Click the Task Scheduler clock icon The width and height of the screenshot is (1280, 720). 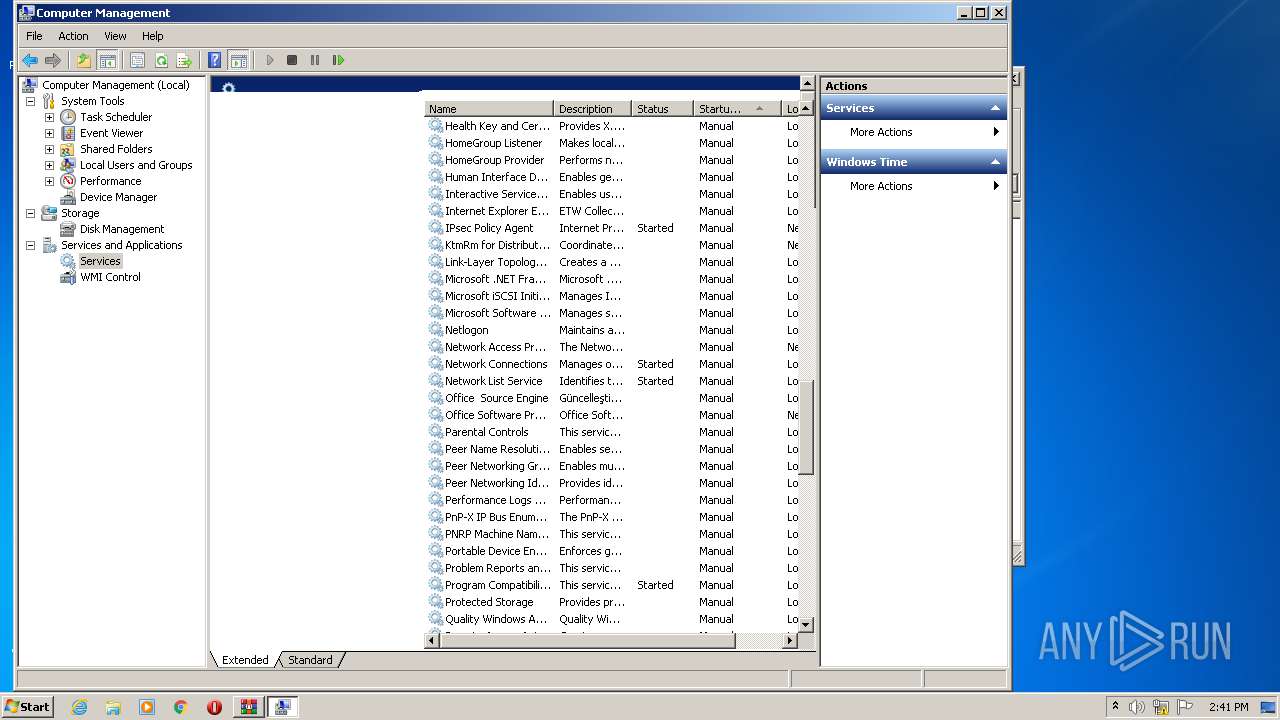(68, 117)
